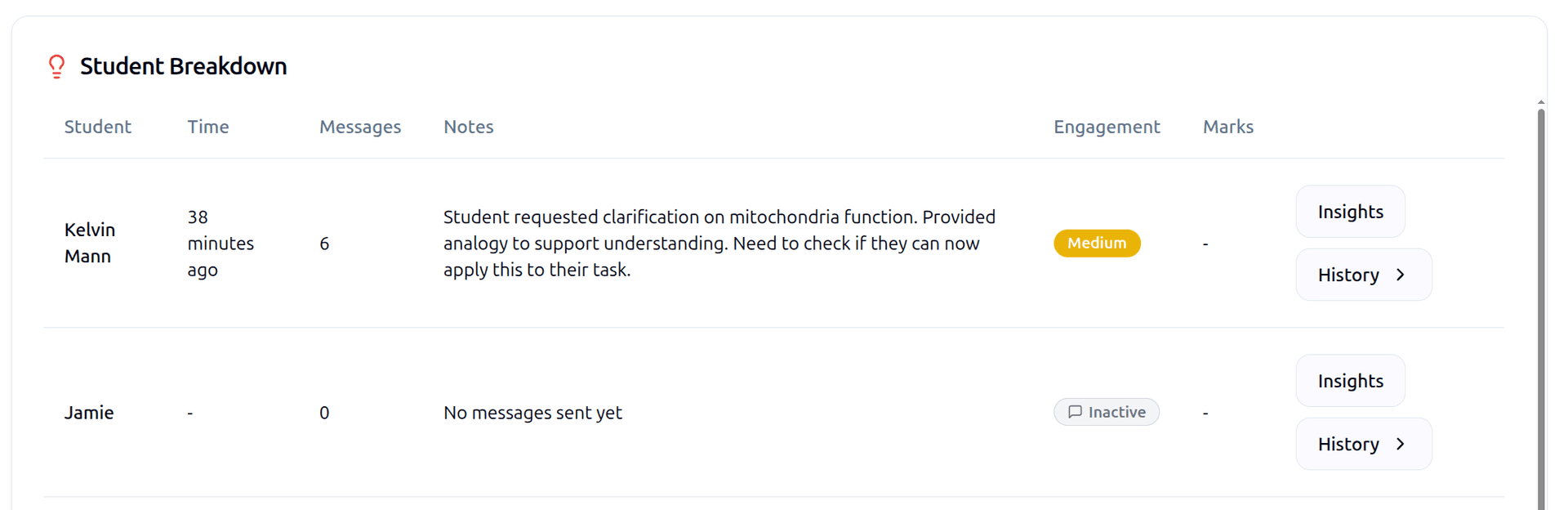
Task: Click the chevron arrow on Kelvin's History button
Action: (1400, 275)
